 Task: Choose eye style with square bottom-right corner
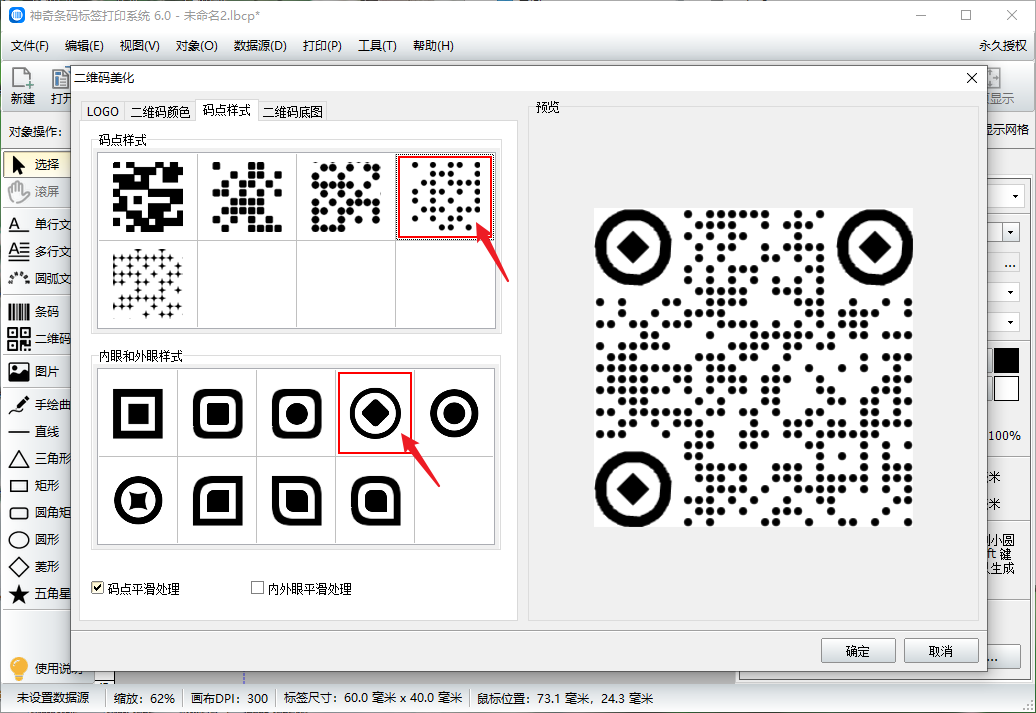pos(375,501)
